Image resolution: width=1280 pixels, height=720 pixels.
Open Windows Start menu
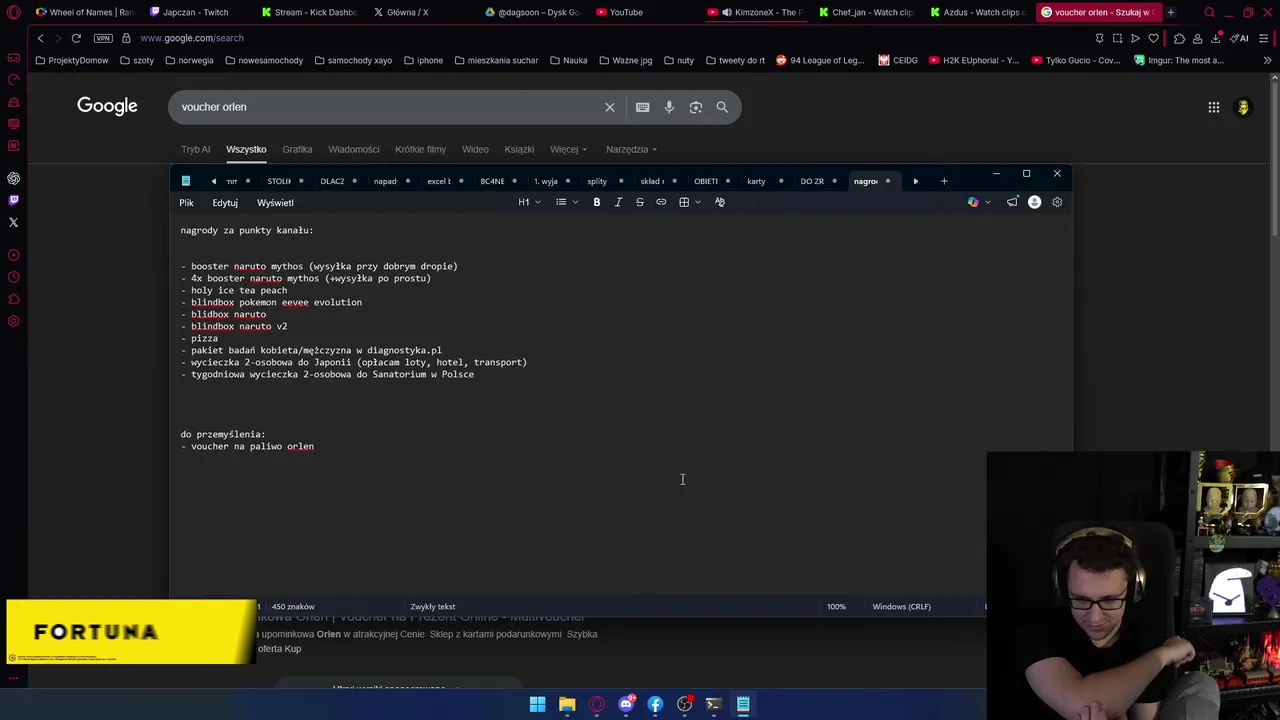click(x=537, y=704)
